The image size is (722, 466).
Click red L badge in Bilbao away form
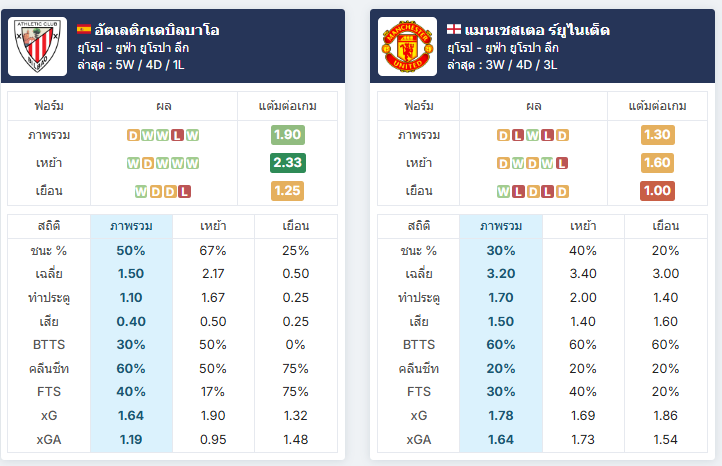pos(185,192)
